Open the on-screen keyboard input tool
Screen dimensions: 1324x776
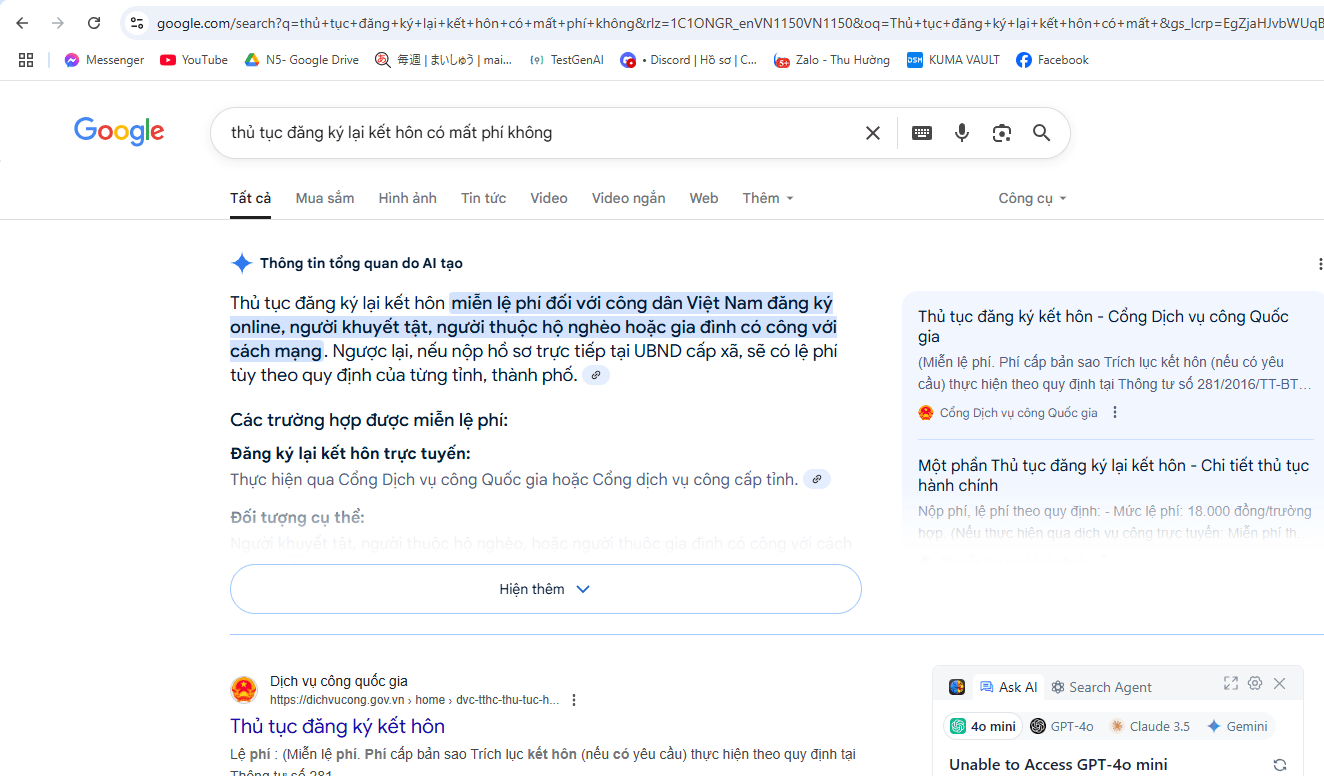(x=922, y=133)
